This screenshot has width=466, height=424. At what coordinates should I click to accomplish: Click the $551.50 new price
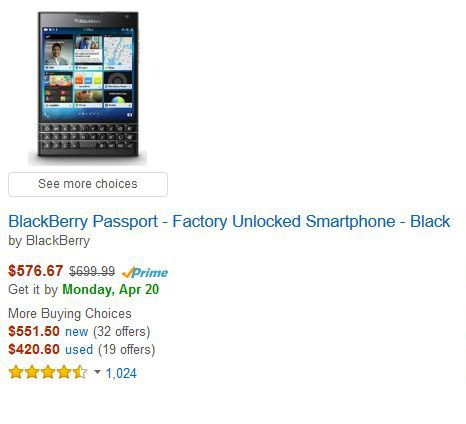(x=34, y=331)
